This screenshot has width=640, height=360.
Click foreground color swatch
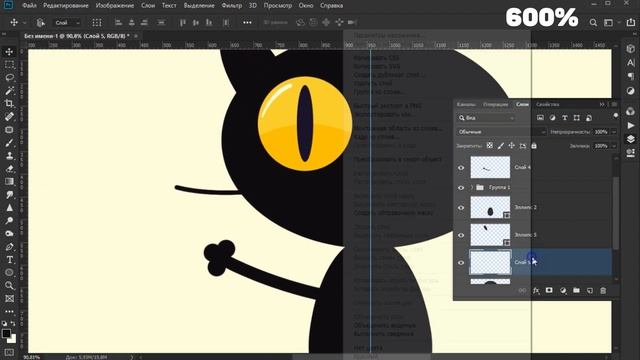6,333
